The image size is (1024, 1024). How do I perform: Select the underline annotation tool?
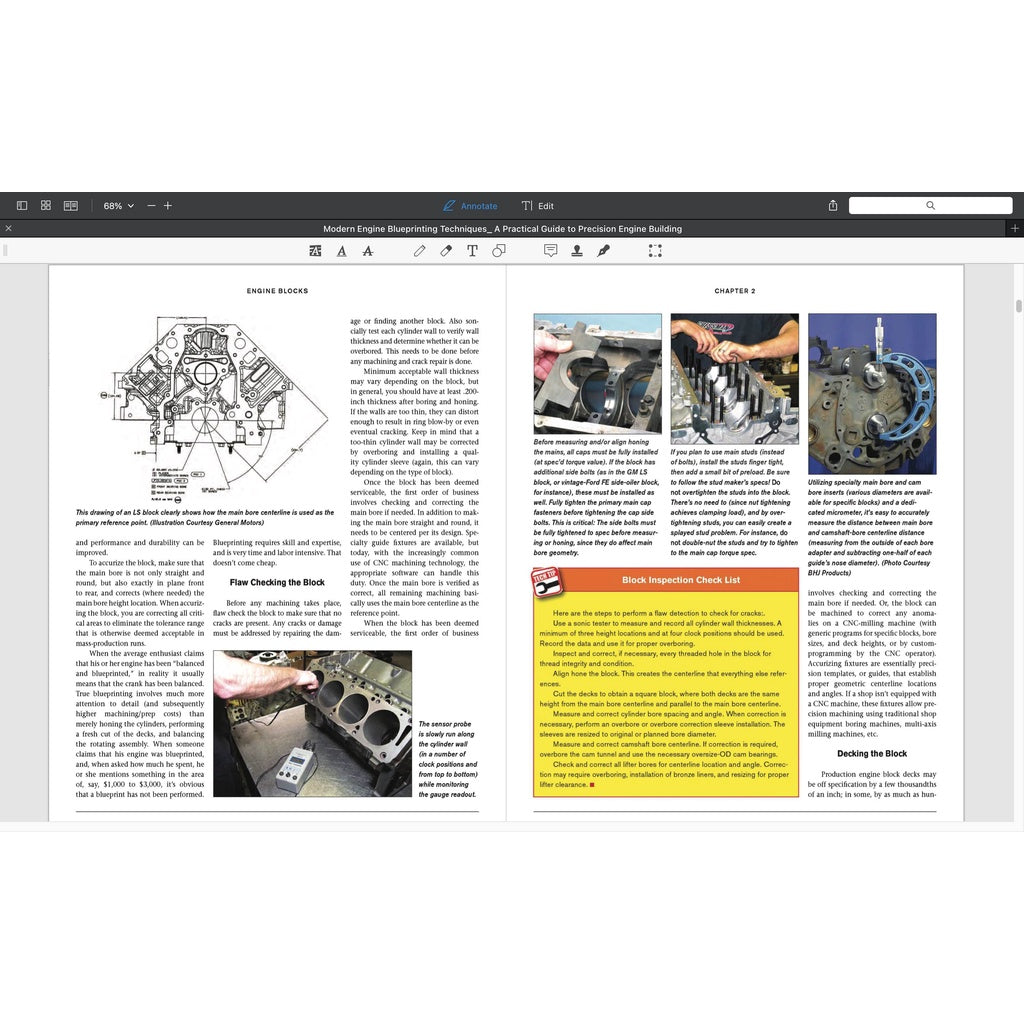(x=341, y=250)
